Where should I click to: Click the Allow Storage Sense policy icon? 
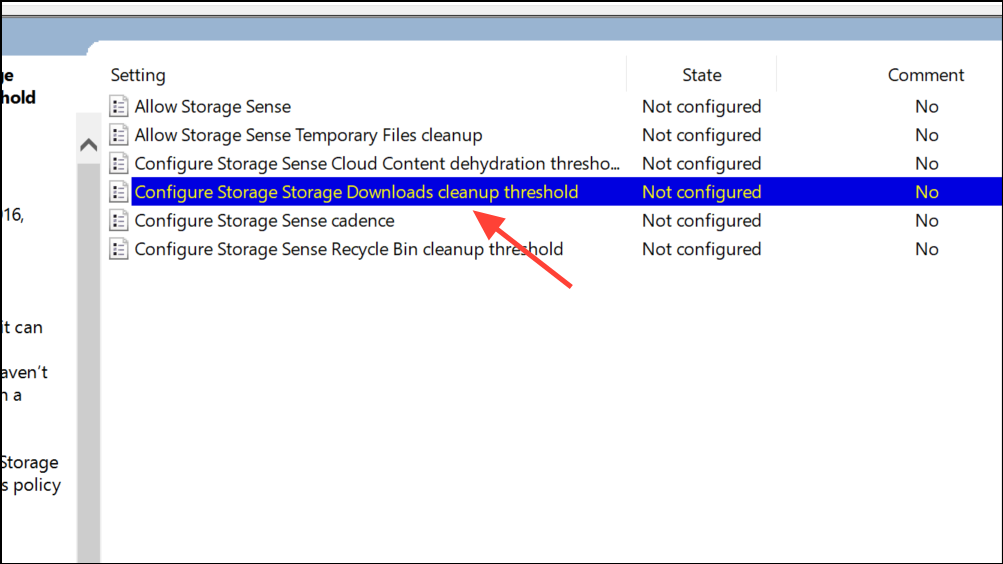point(118,106)
